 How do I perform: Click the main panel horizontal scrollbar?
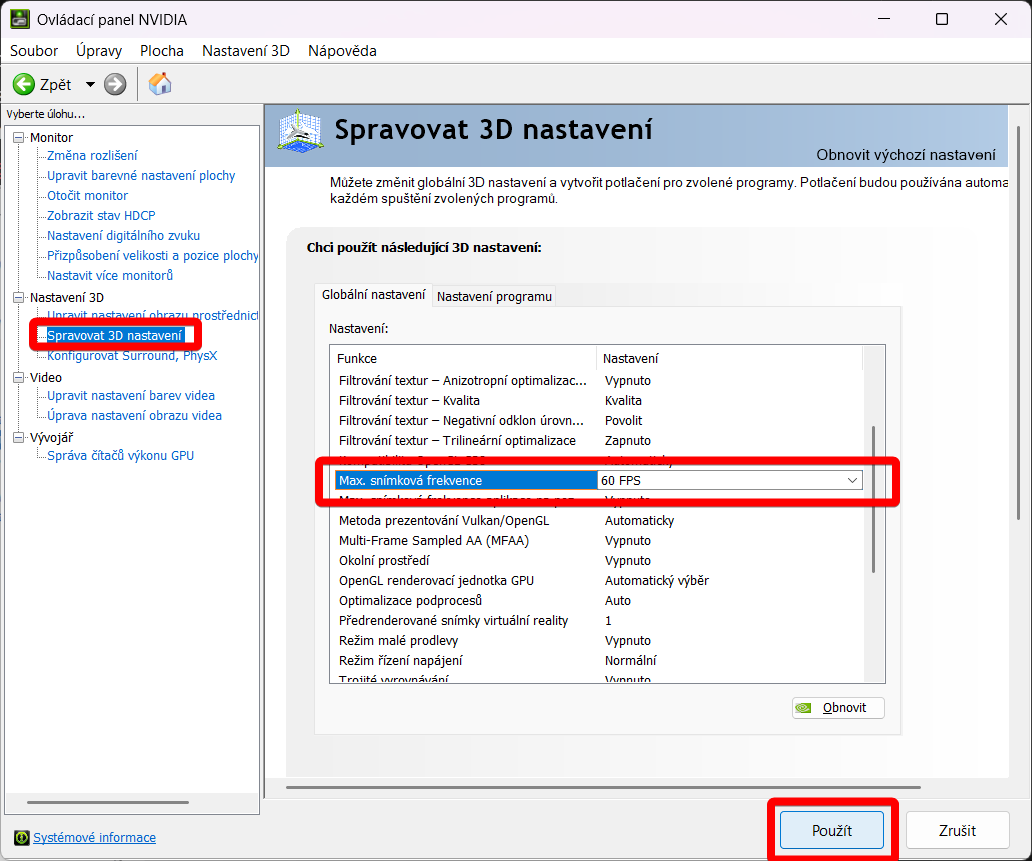pos(604,787)
